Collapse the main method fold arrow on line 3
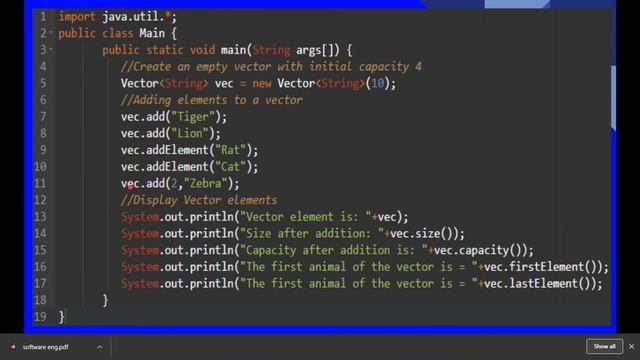Image resolution: width=640 pixels, height=360 pixels. tap(51, 49)
